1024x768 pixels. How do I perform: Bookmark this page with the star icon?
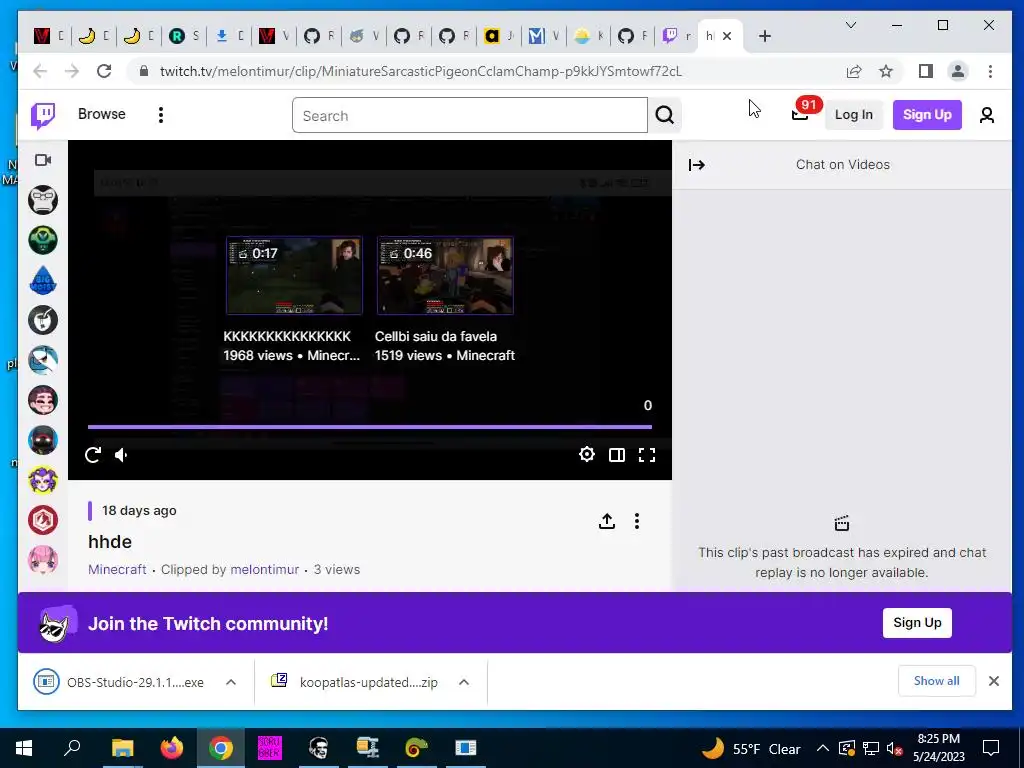click(886, 71)
